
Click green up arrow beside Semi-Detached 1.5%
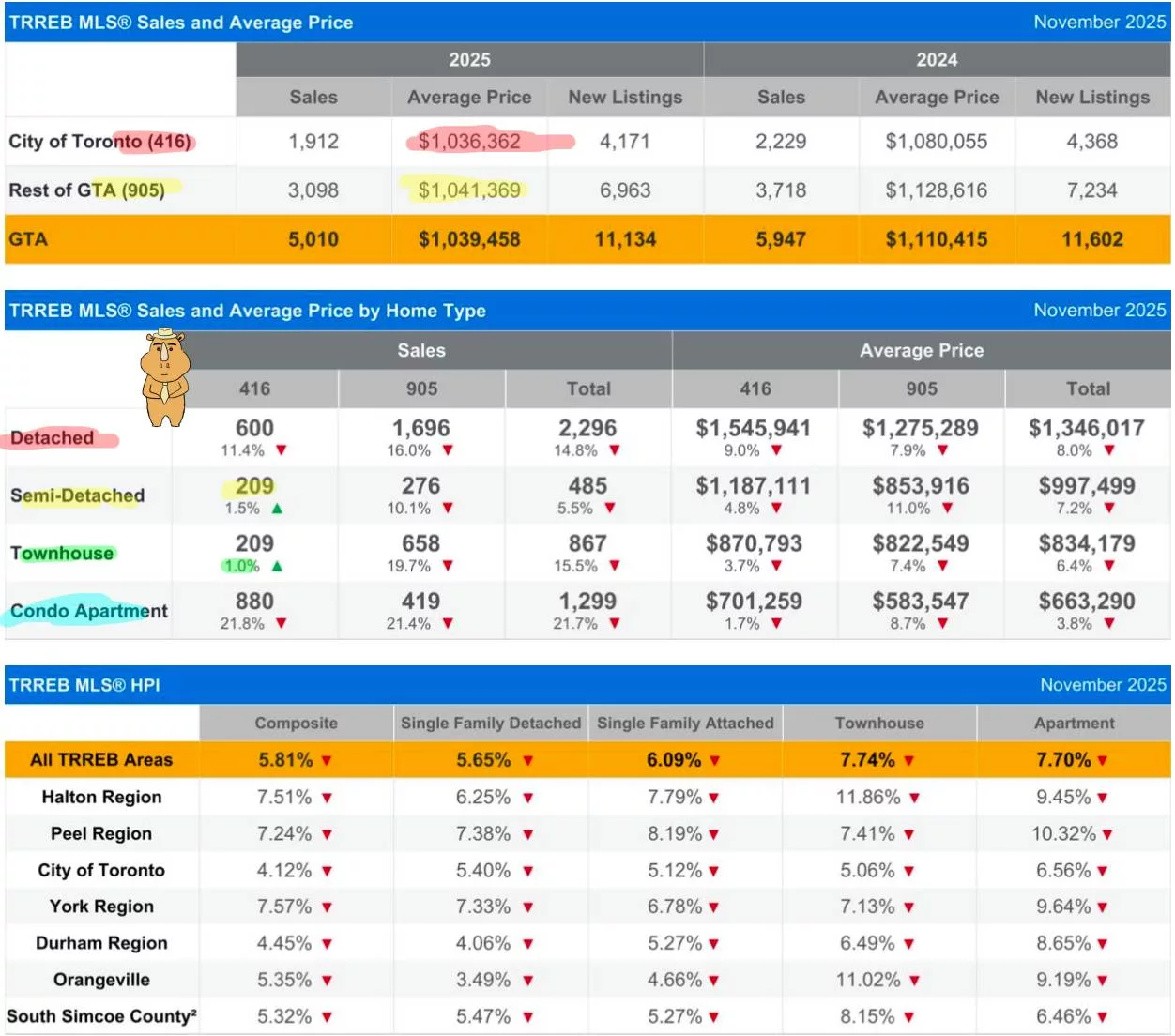pos(277,509)
